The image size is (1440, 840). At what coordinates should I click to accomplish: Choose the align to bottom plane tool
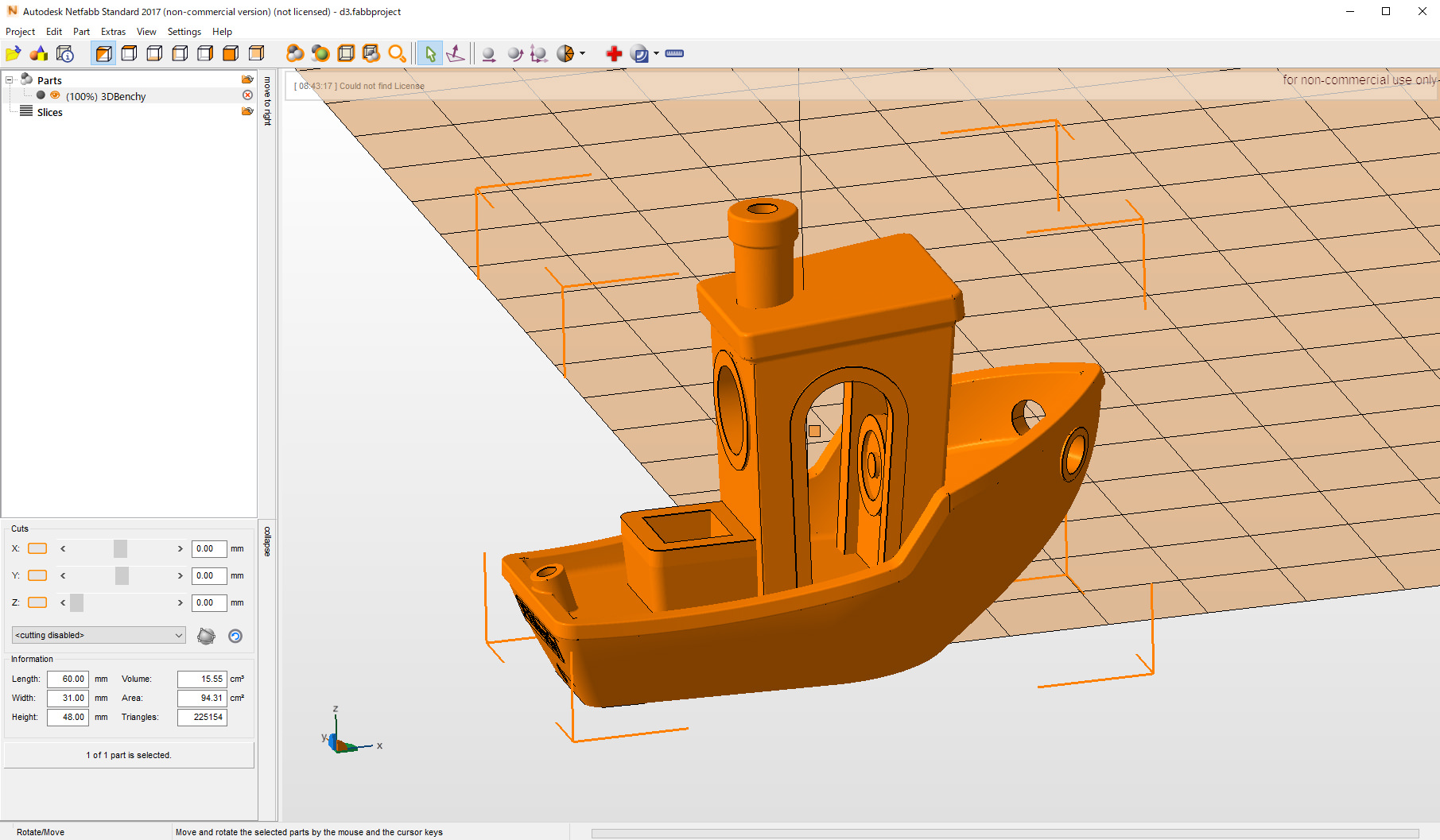pos(456,54)
